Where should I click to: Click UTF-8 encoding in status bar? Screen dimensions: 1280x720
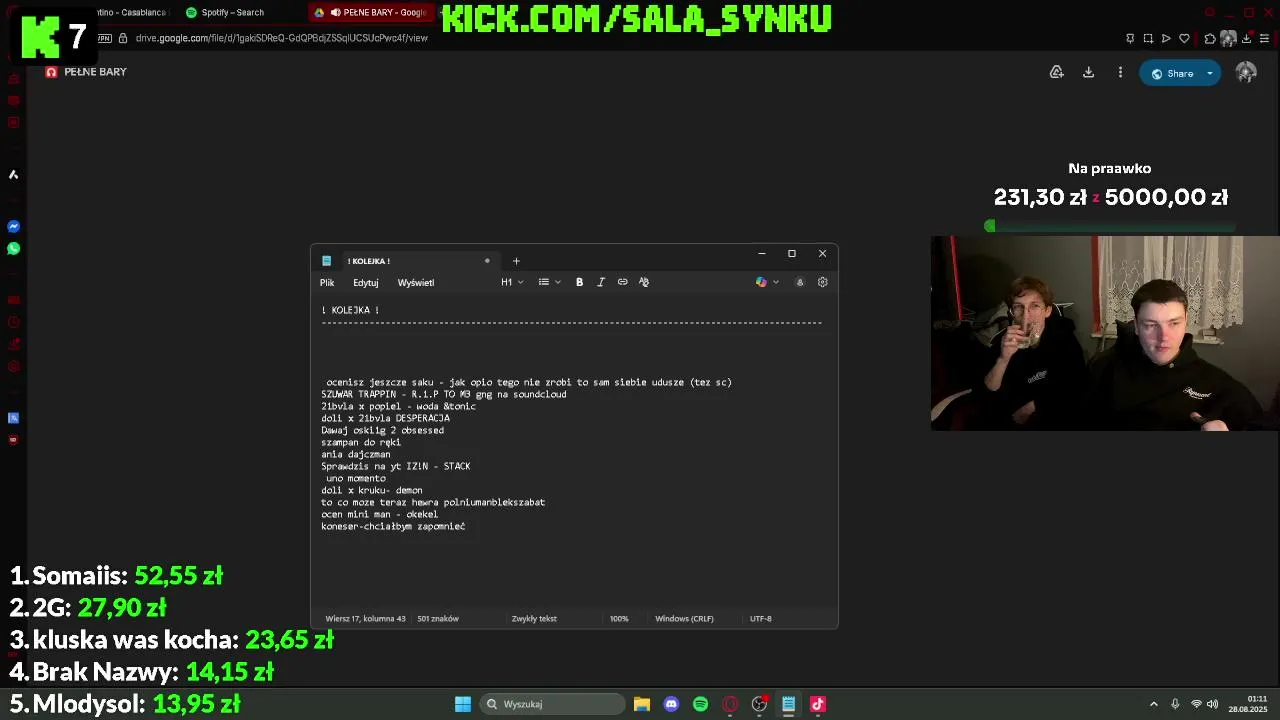click(761, 619)
